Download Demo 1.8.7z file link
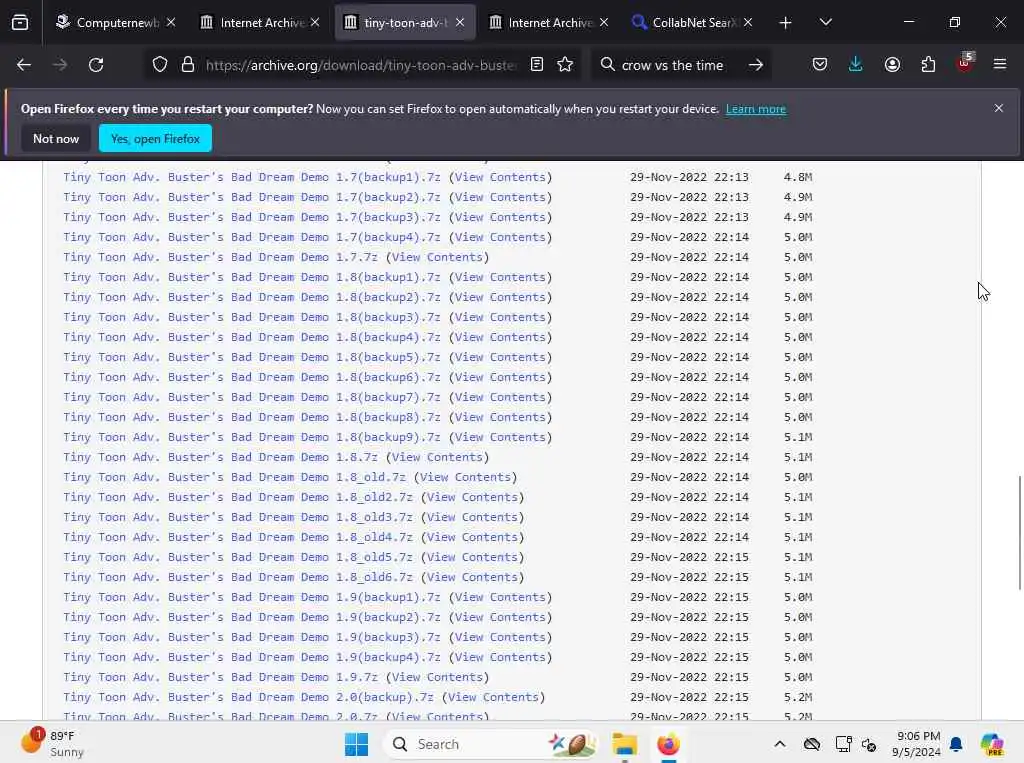Viewport: 1024px width, 763px height. 220,457
